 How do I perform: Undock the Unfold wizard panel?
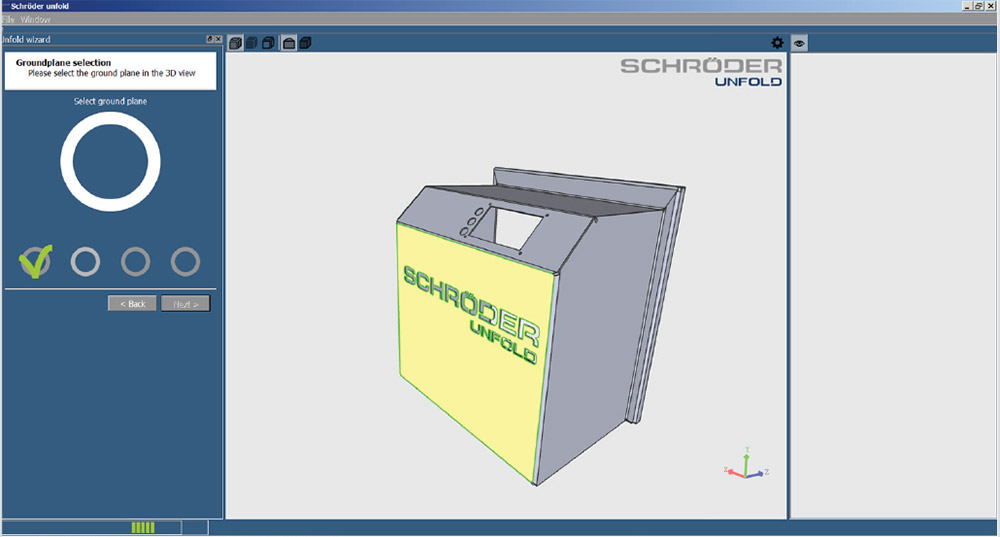point(209,39)
